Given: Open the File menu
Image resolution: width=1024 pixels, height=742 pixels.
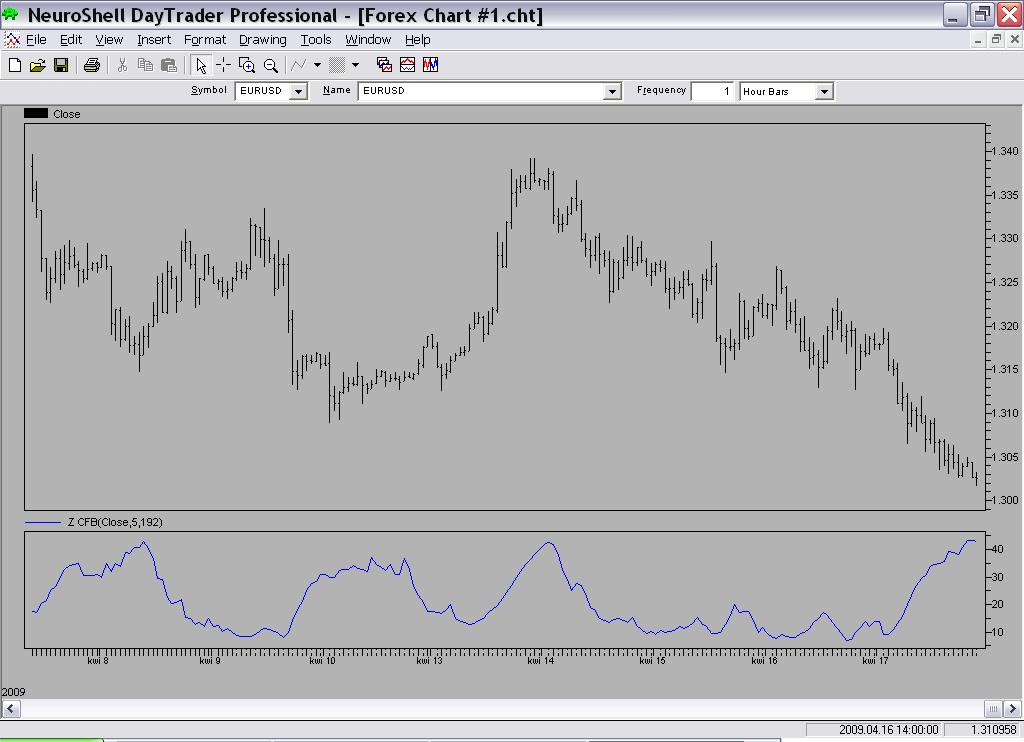Looking at the screenshot, I should click(36, 40).
